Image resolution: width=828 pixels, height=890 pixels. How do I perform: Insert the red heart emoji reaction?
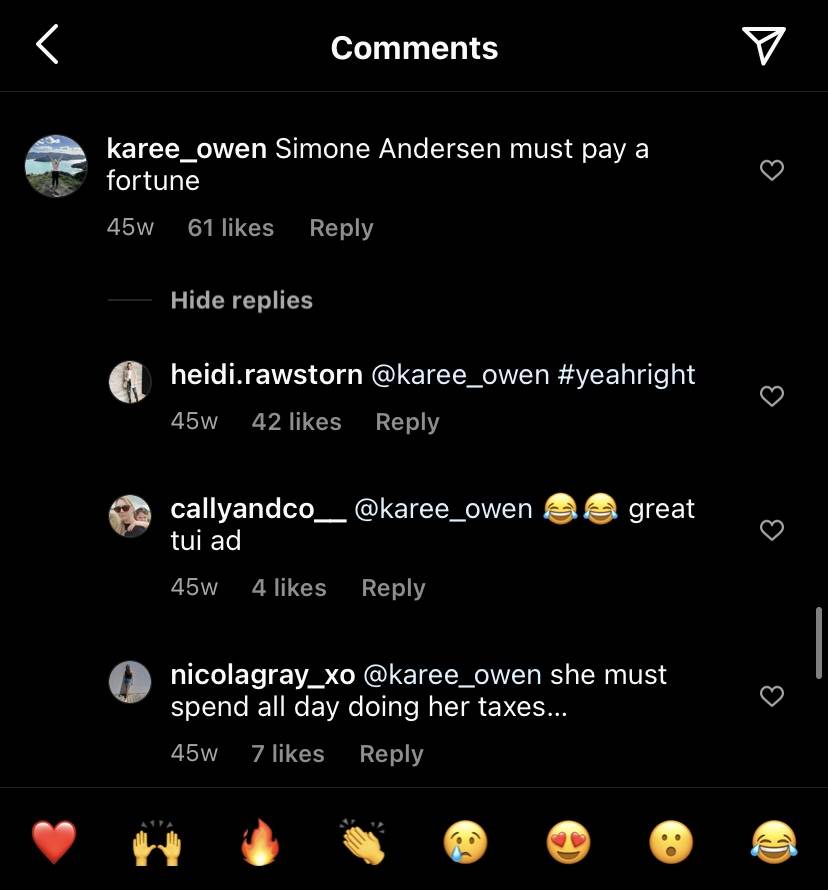(x=54, y=842)
